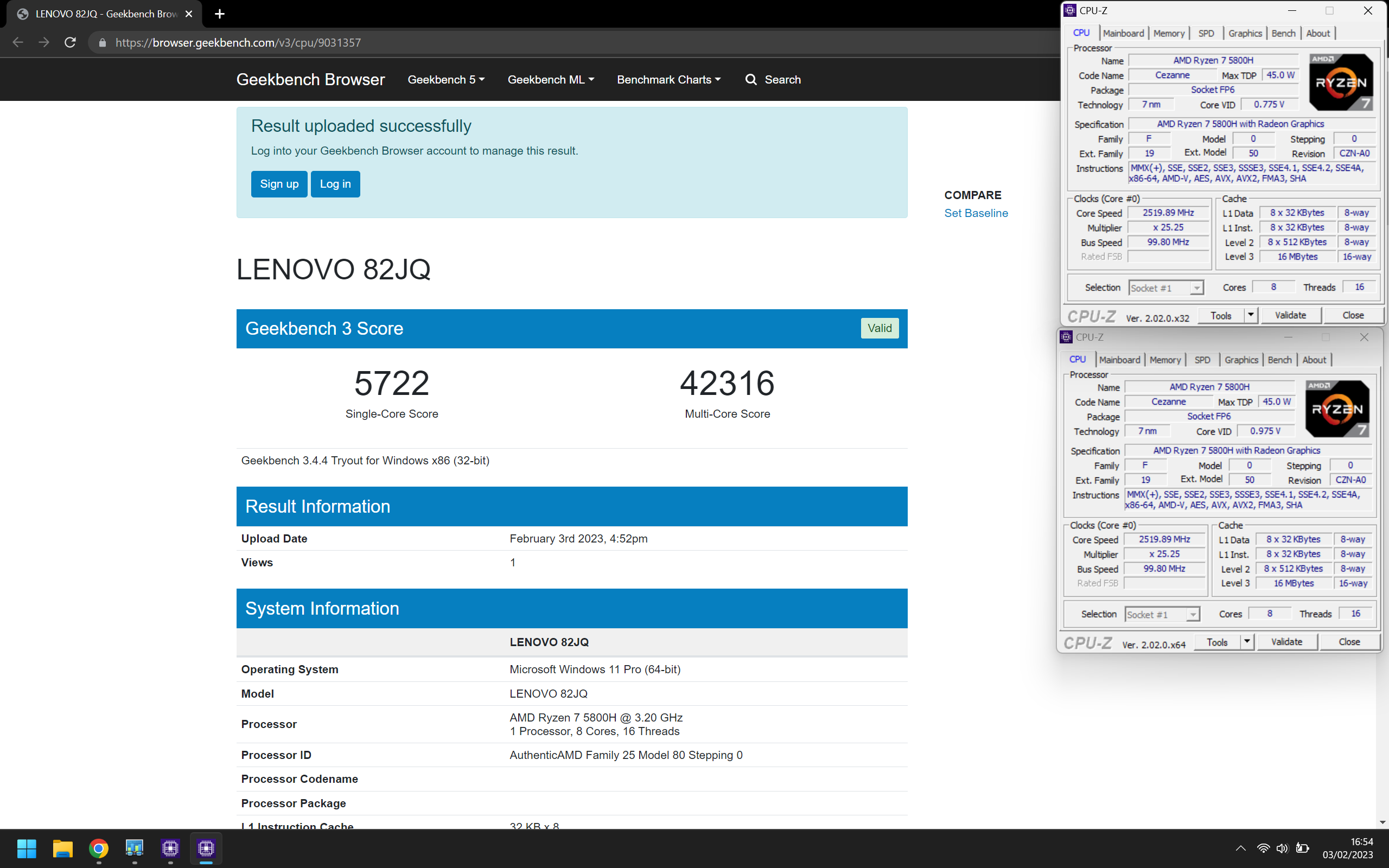
Task: Click the Set Baseline link
Action: click(x=976, y=213)
